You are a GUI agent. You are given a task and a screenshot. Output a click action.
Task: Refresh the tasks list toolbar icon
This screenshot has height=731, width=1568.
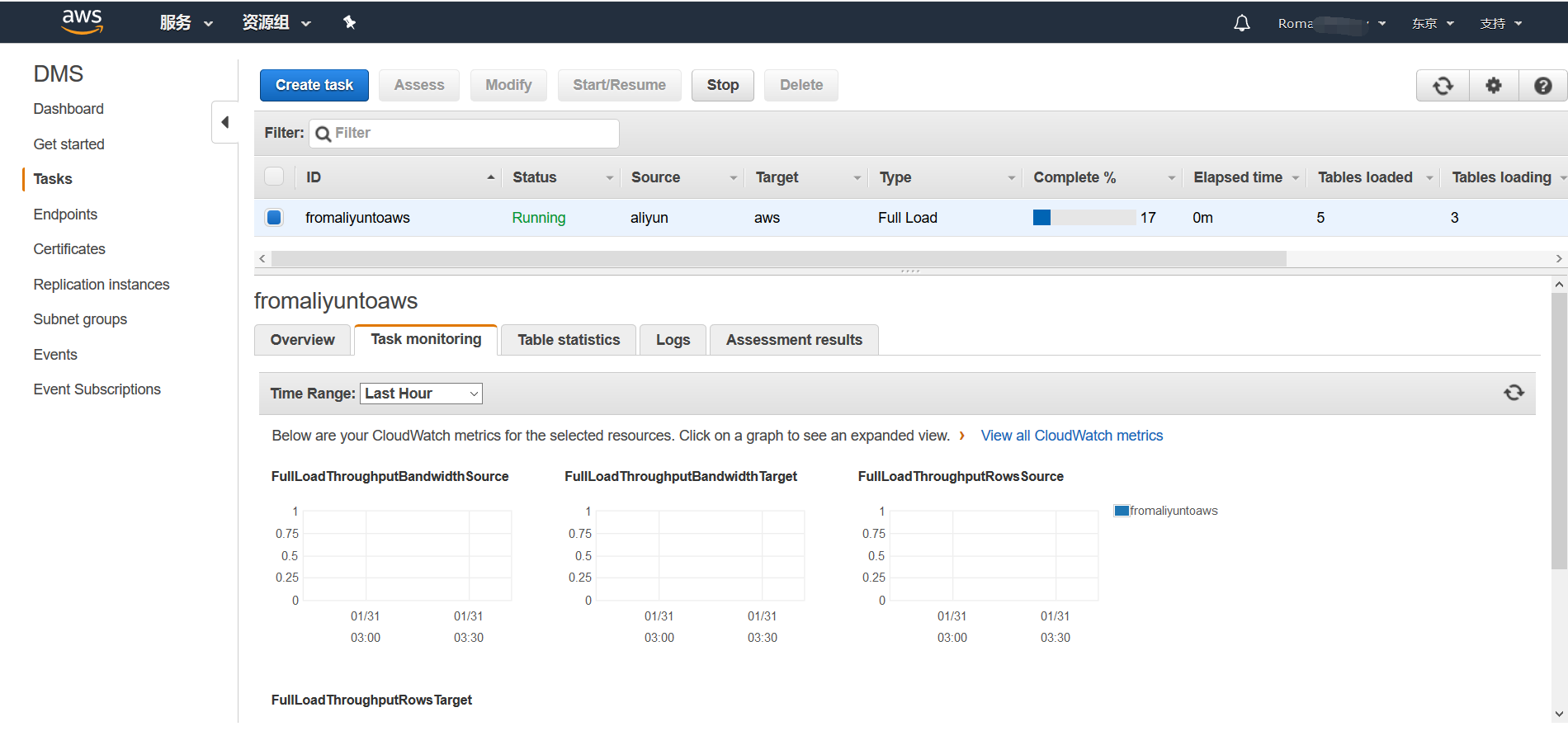1443,86
